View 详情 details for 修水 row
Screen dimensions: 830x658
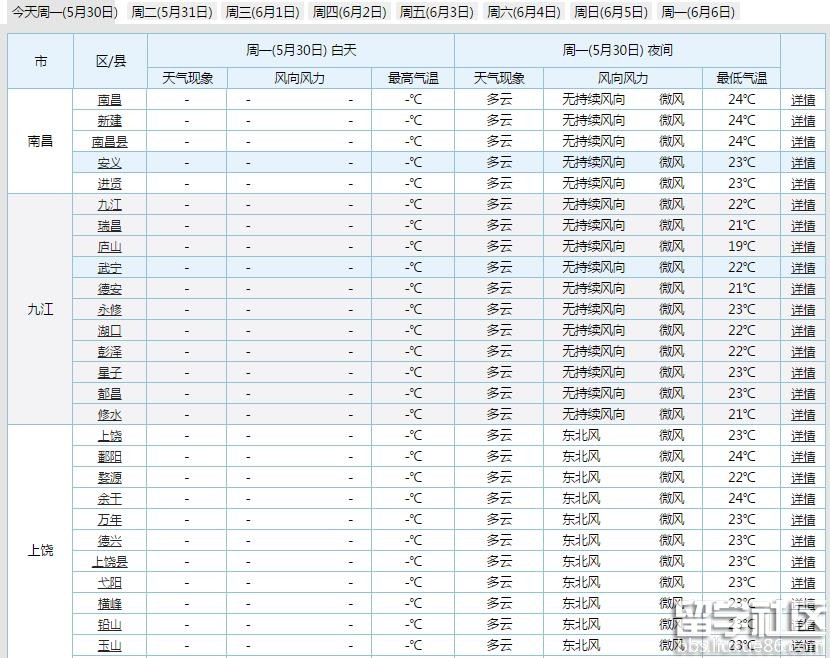point(803,414)
